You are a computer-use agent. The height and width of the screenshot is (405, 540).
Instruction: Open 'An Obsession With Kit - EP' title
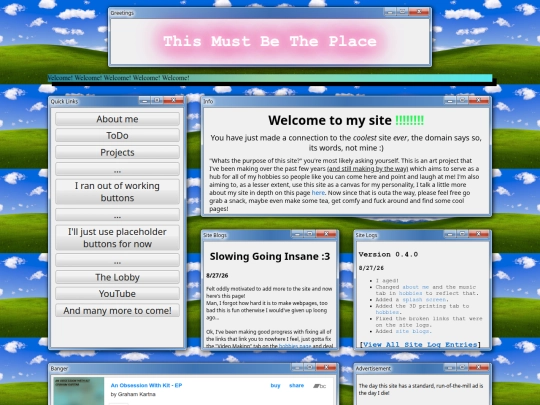click(146, 385)
